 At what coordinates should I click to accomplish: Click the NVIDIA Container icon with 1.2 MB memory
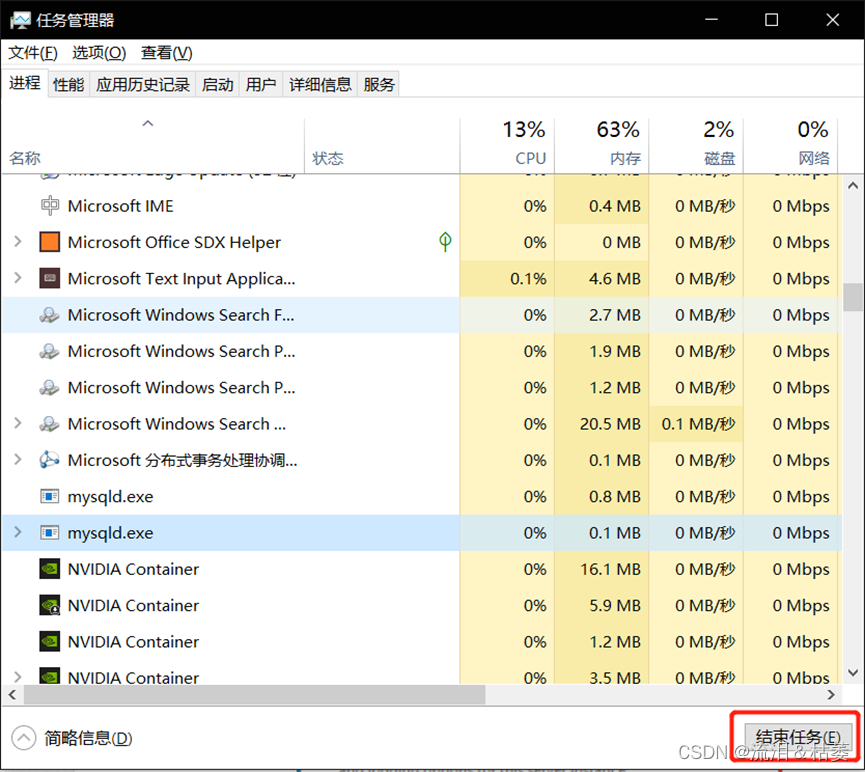click(x=50, y=642)
